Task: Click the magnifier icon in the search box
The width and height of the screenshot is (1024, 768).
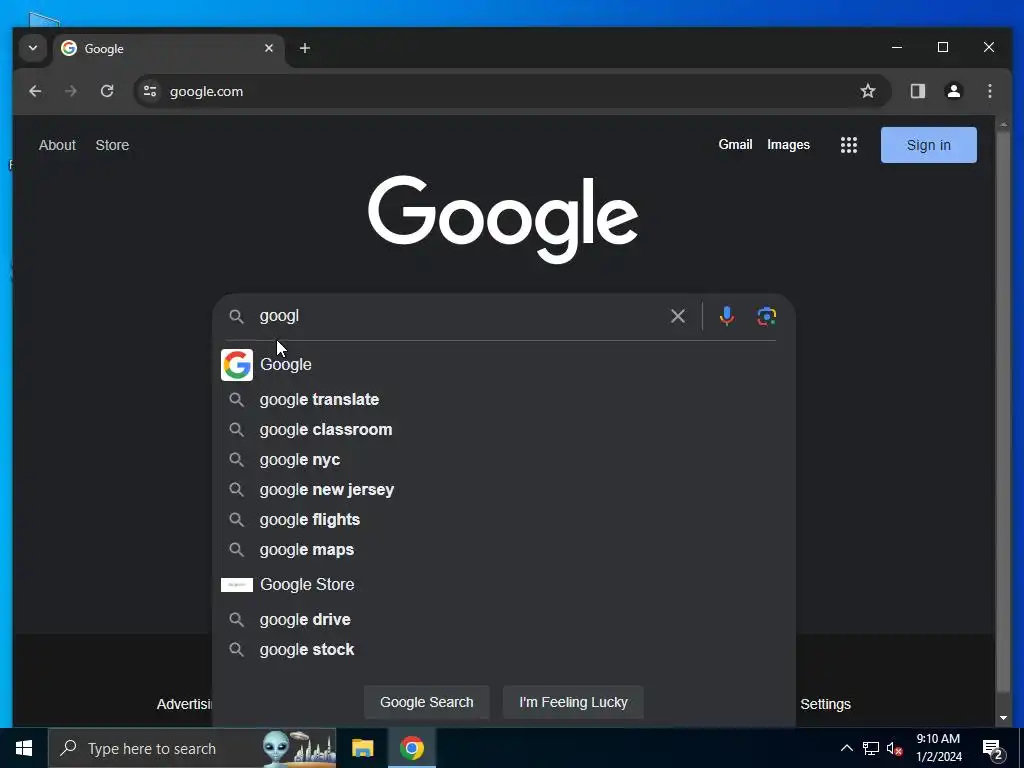Action: (x=236, y=317)
